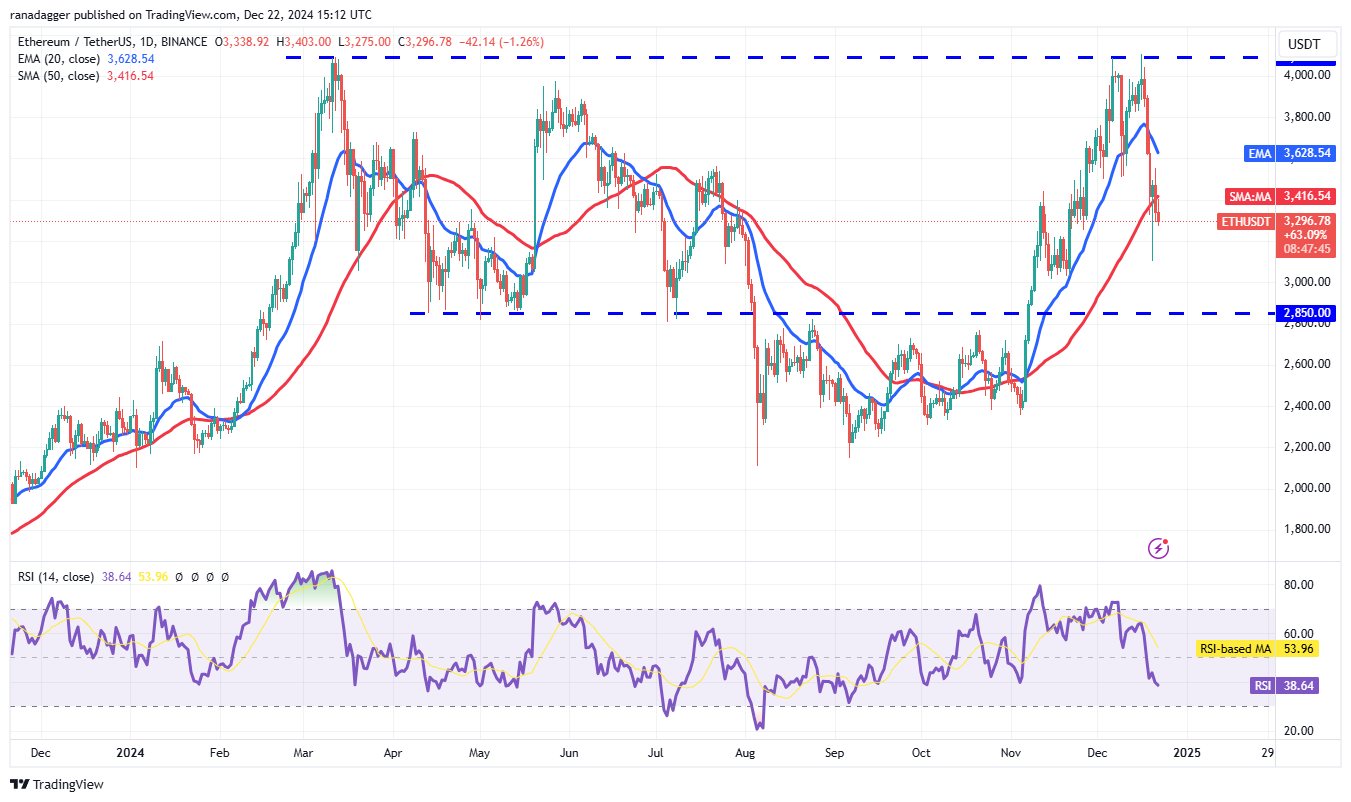The width and height of the screenshot is (1351, 802).
Task: Click the 2025 label on time axis
Action: coord(1187,752)
